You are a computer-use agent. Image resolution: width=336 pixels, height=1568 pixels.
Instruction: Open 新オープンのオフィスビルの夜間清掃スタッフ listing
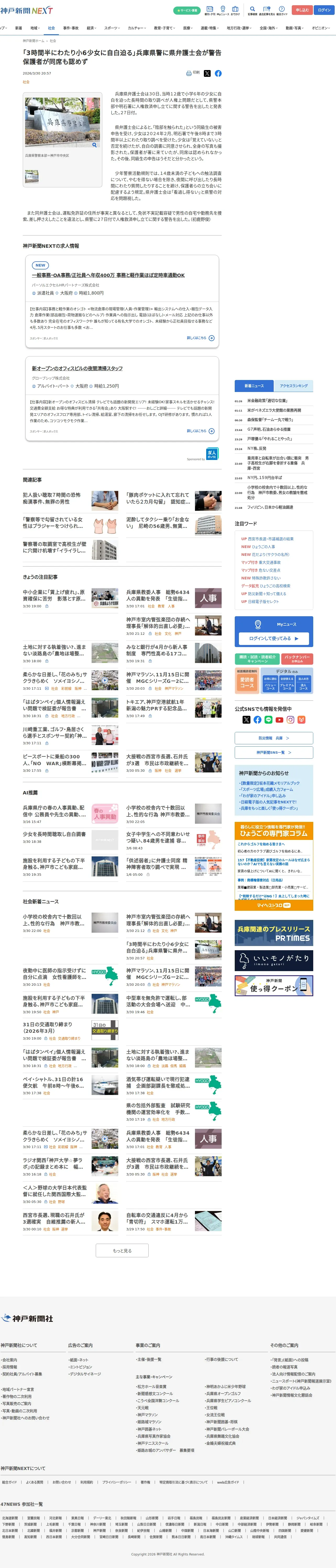(77, 368)
